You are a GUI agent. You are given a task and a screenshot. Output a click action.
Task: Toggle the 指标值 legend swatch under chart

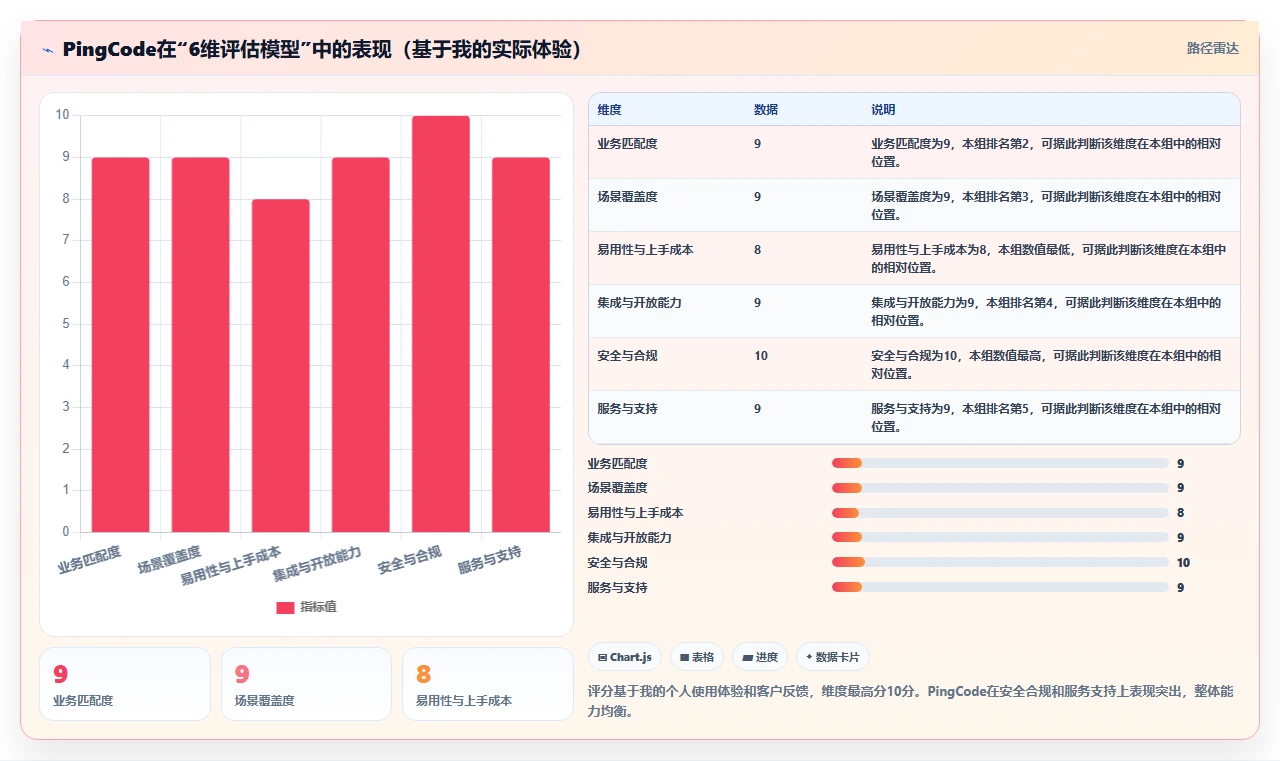tap(285, 607)
